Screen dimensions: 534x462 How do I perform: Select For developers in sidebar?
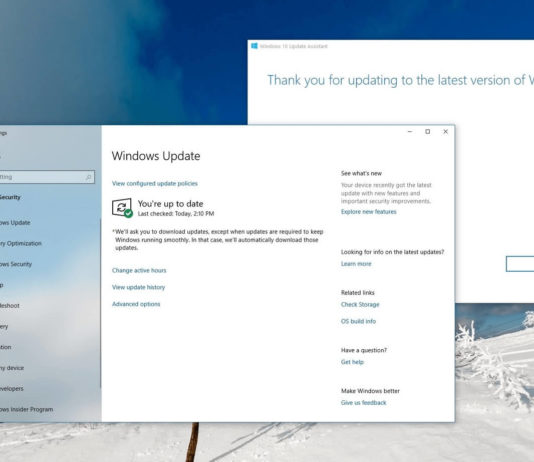click(12, 389)
